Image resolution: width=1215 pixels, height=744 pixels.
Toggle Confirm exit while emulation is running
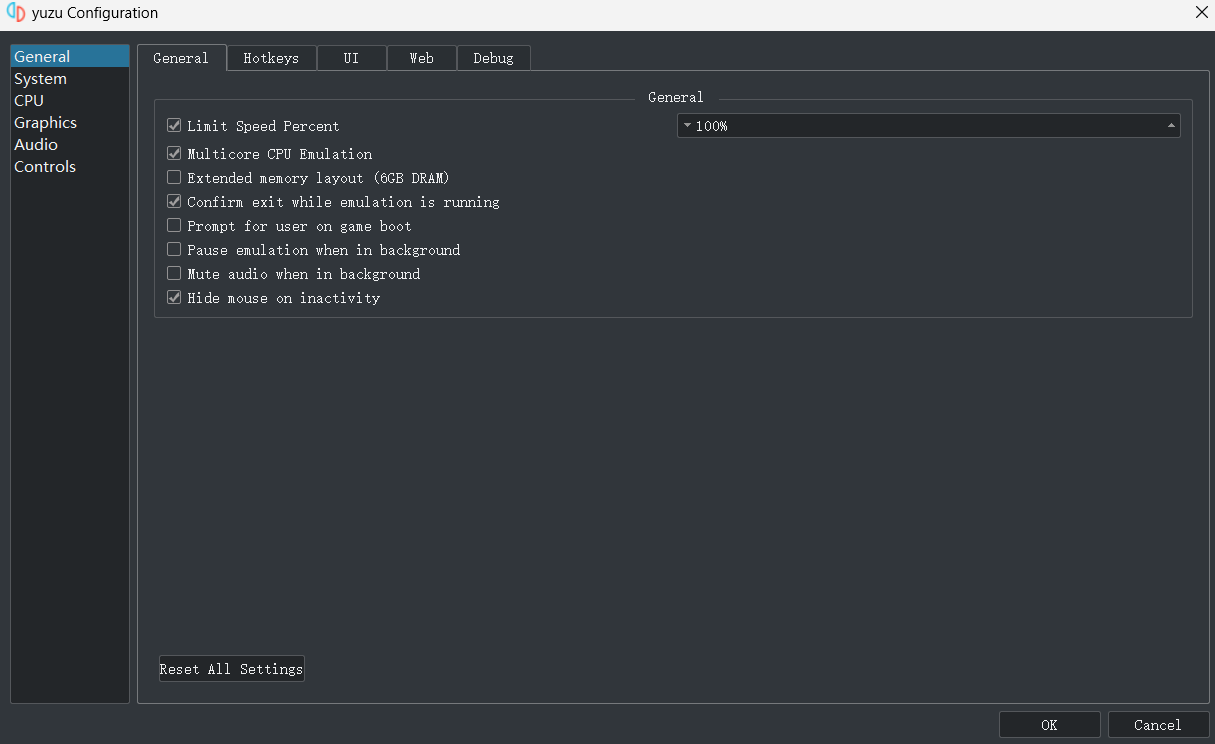[174, 202]
